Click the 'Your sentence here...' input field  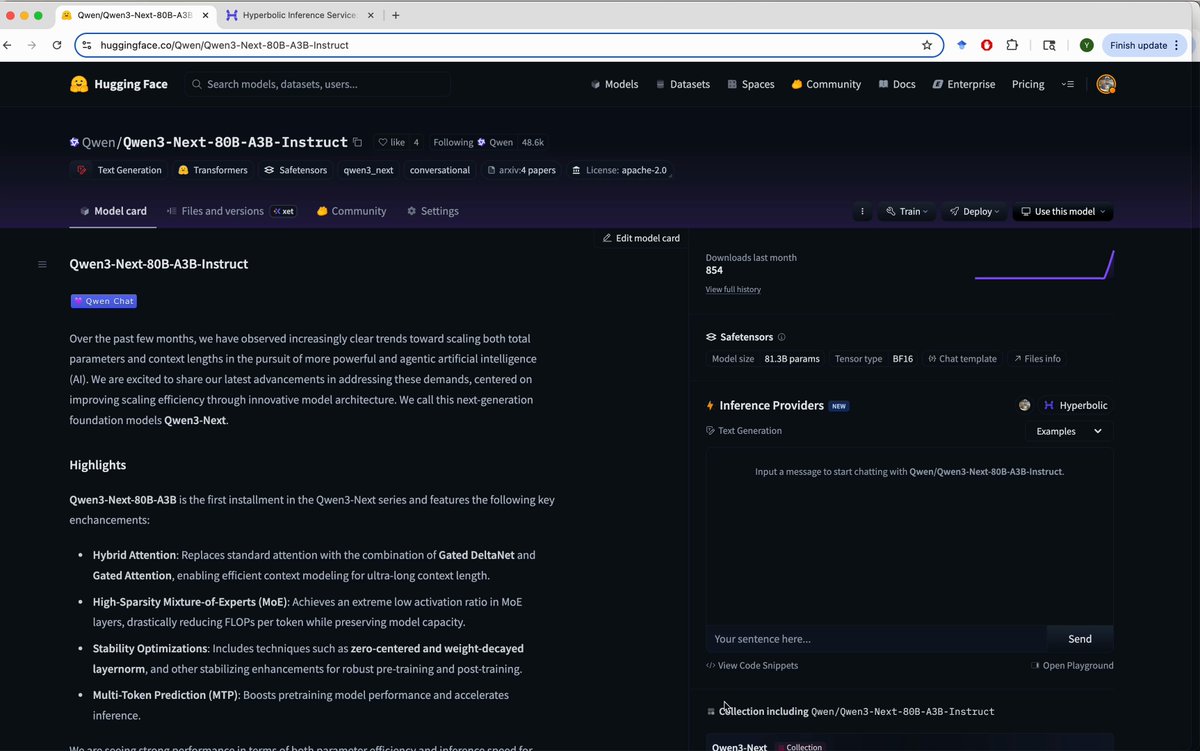(x=875, y=639)
